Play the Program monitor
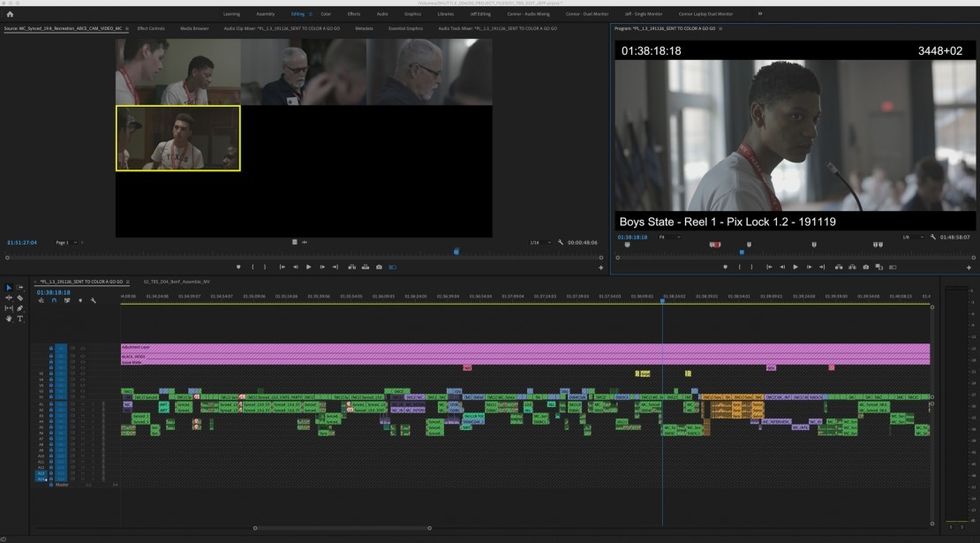 coord(795,267)
